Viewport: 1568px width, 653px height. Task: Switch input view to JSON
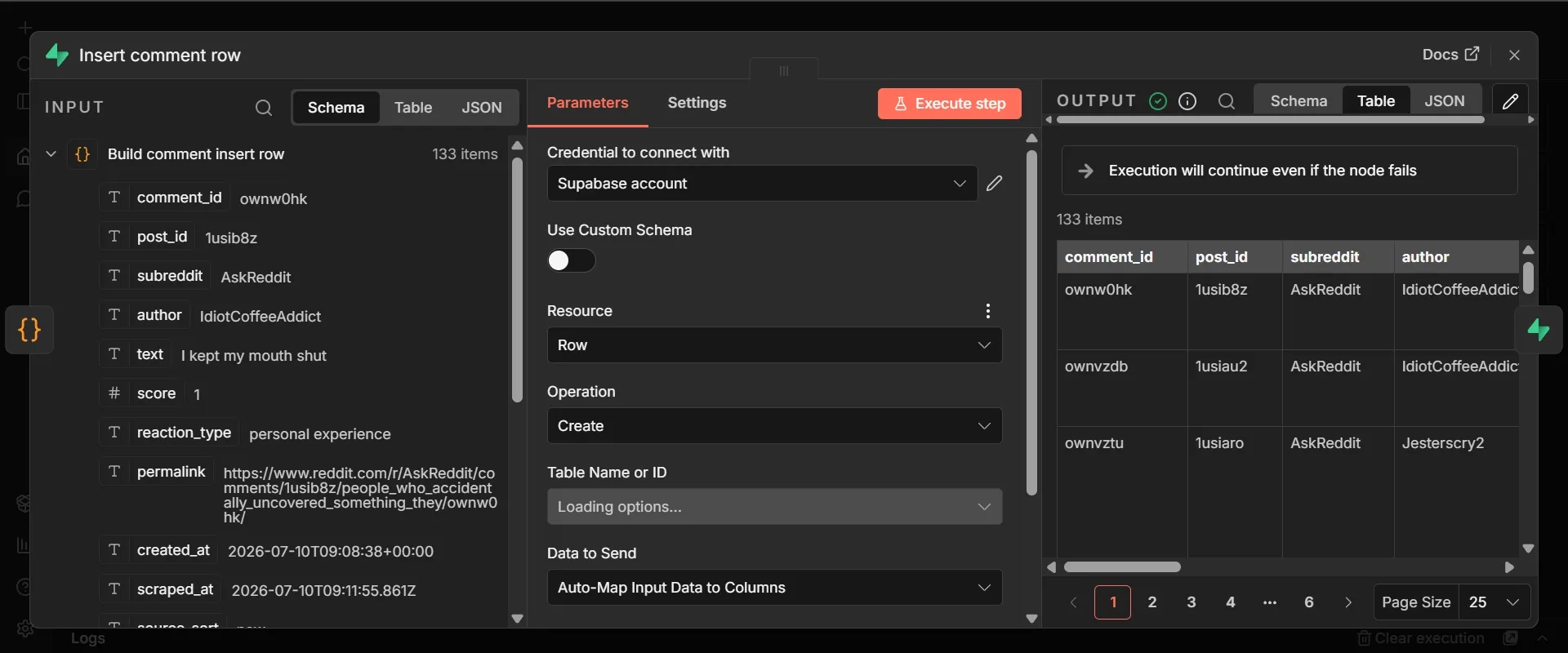pyautogui.click(x=482, y=108)
